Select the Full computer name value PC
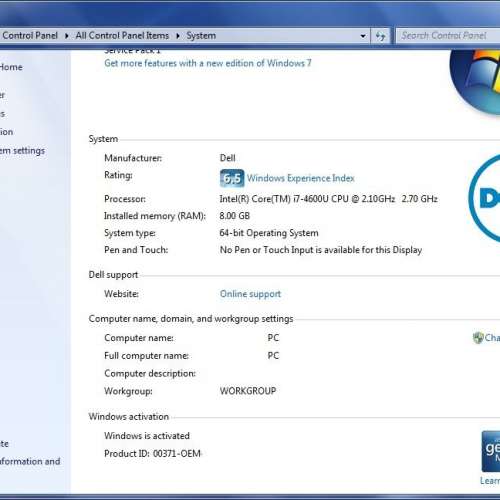 point(273,356)
